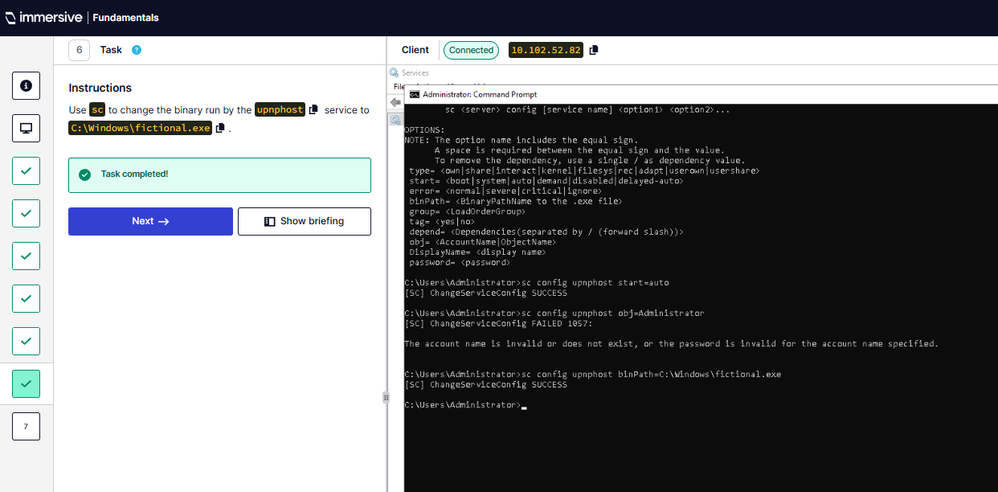
Task: Select the Client tab label
Action: pos(415,50)
